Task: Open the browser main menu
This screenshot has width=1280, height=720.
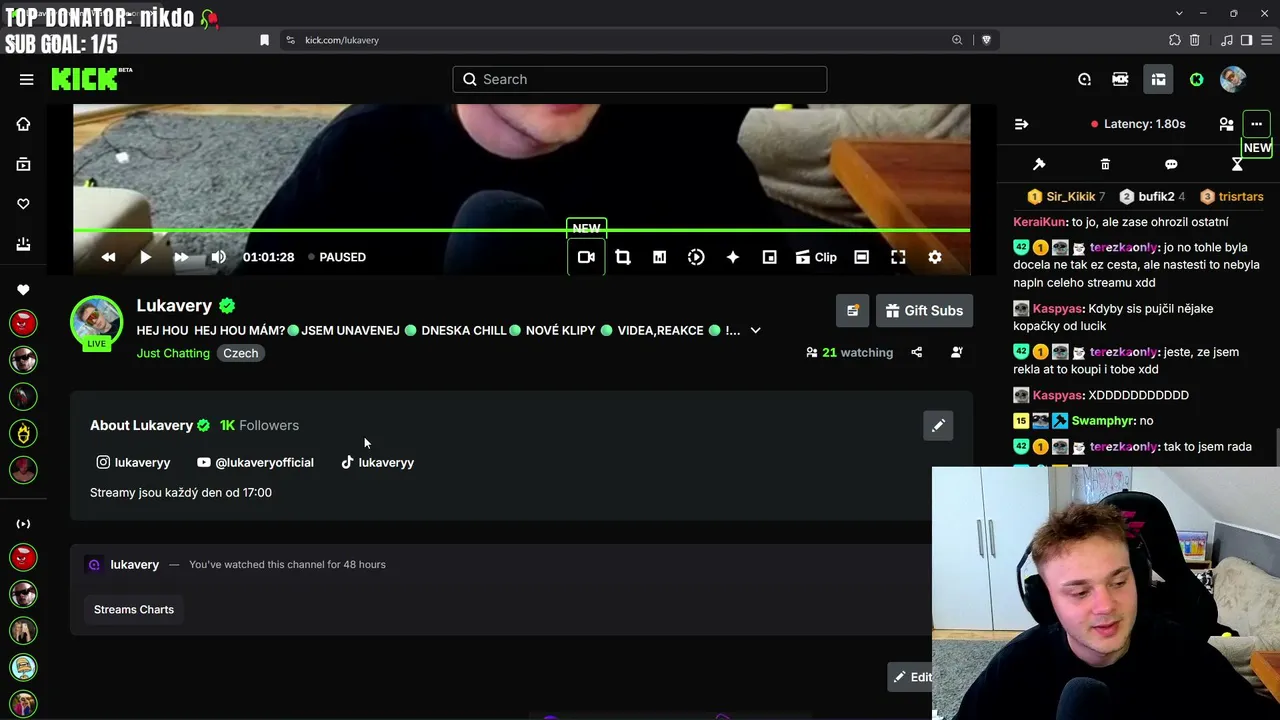Action: pos(1266,40)
